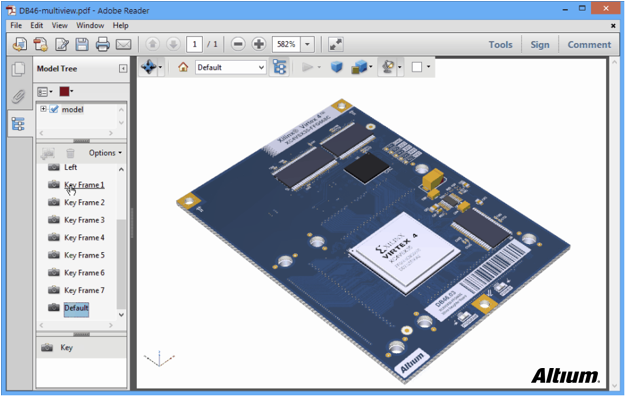This screenshot has width=625, height=396.
Task: Reset to Default View home icon
Action: pyautogui.click(x=183, y=67)
